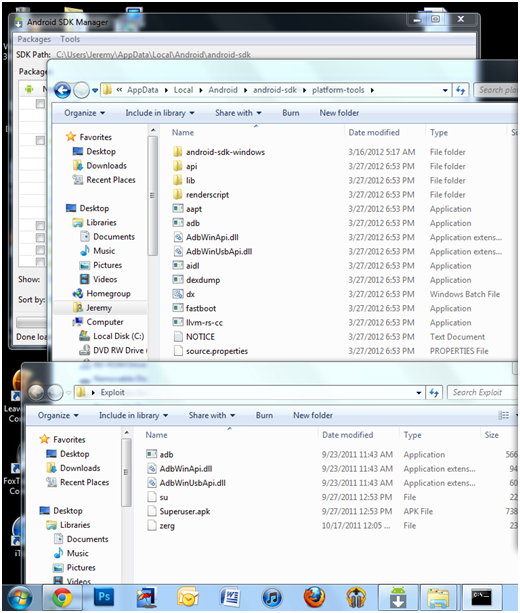Click refresh icon beside platform-tools address bar

pos(460,90)
